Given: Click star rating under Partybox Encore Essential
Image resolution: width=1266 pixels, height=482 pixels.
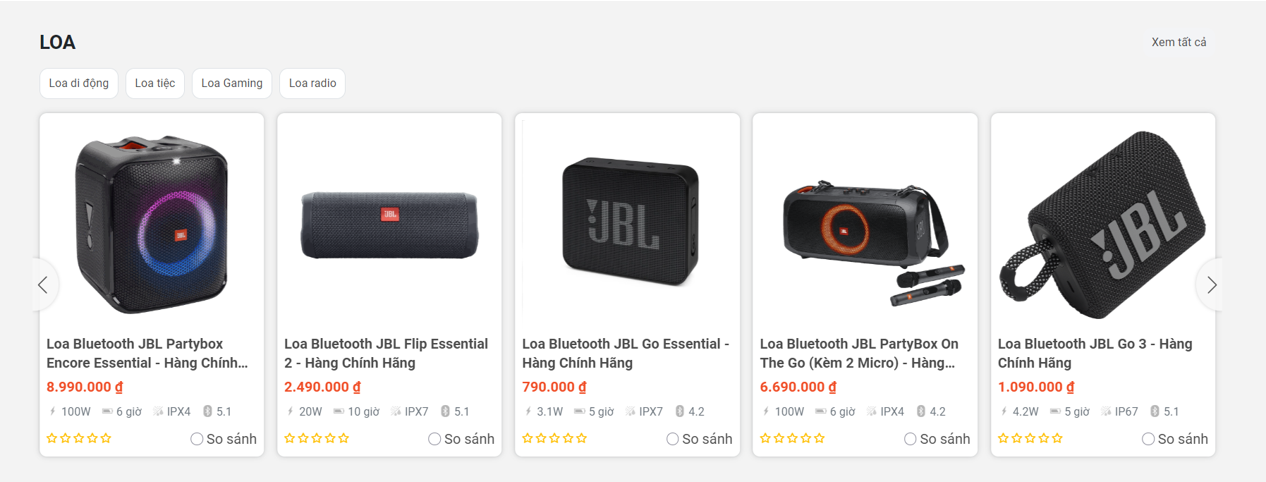Looking at the screenshot, I should pos(79,438).
